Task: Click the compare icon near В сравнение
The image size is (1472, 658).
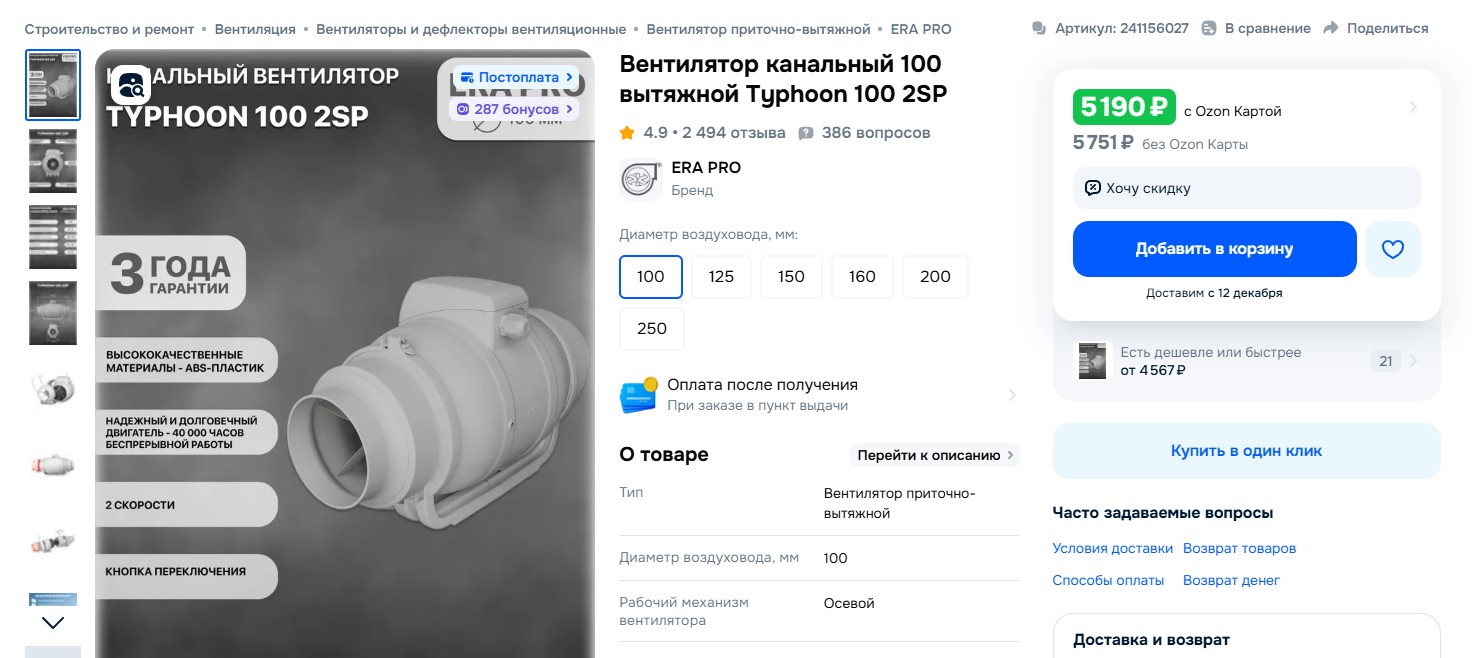Action: pyautogui.click(x=1209, y=28)
